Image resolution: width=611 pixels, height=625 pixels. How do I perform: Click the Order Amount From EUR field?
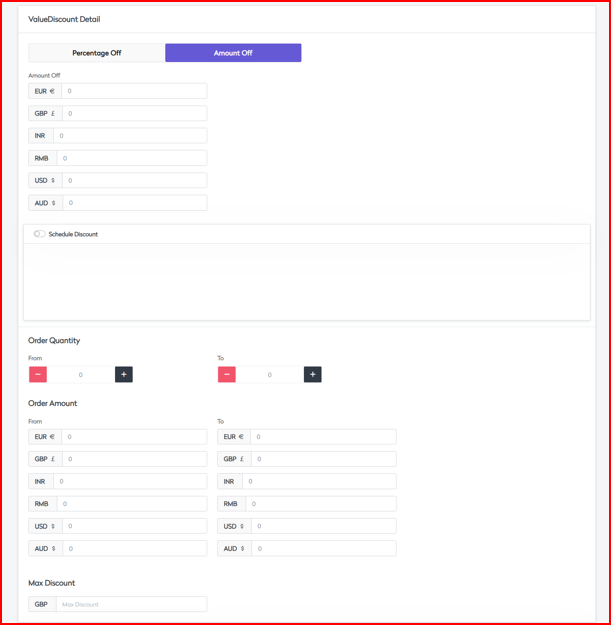(134, 437)
